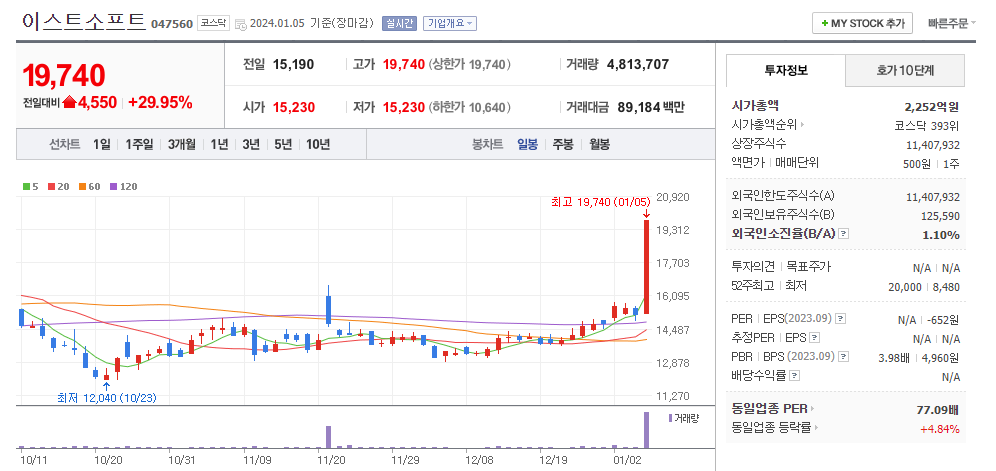Click the 77.09배 sector PER value
This screenshot has width=996, height=471.
pos(938,409)
